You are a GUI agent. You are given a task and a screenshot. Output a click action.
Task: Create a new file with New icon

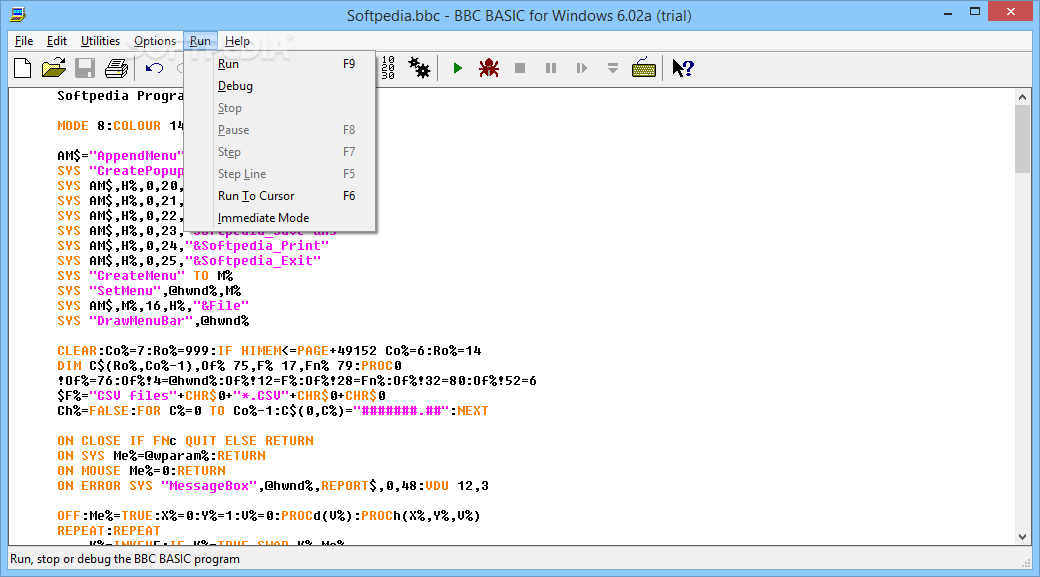tap(23, 68)
